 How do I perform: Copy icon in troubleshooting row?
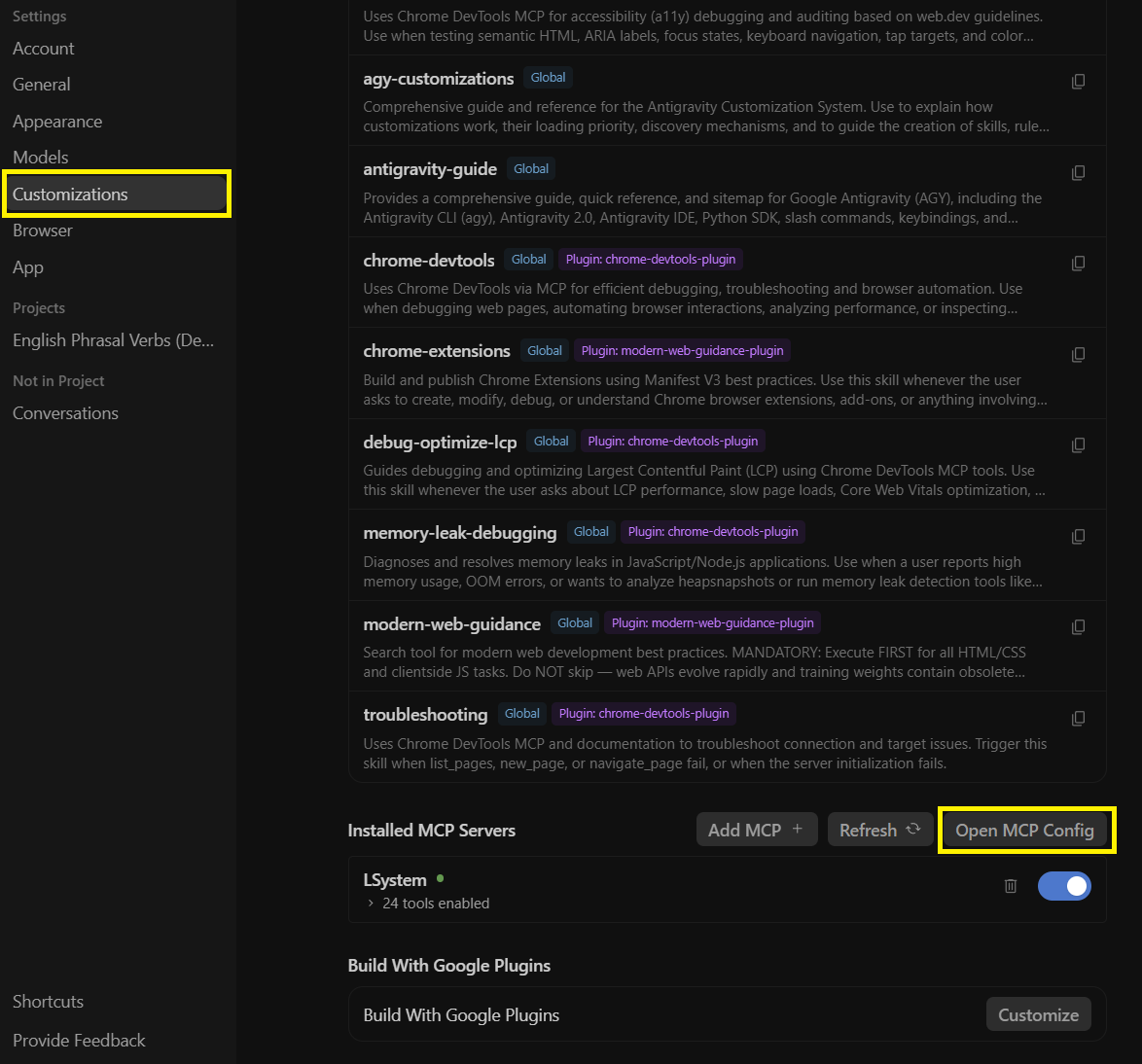[1078, 719]
